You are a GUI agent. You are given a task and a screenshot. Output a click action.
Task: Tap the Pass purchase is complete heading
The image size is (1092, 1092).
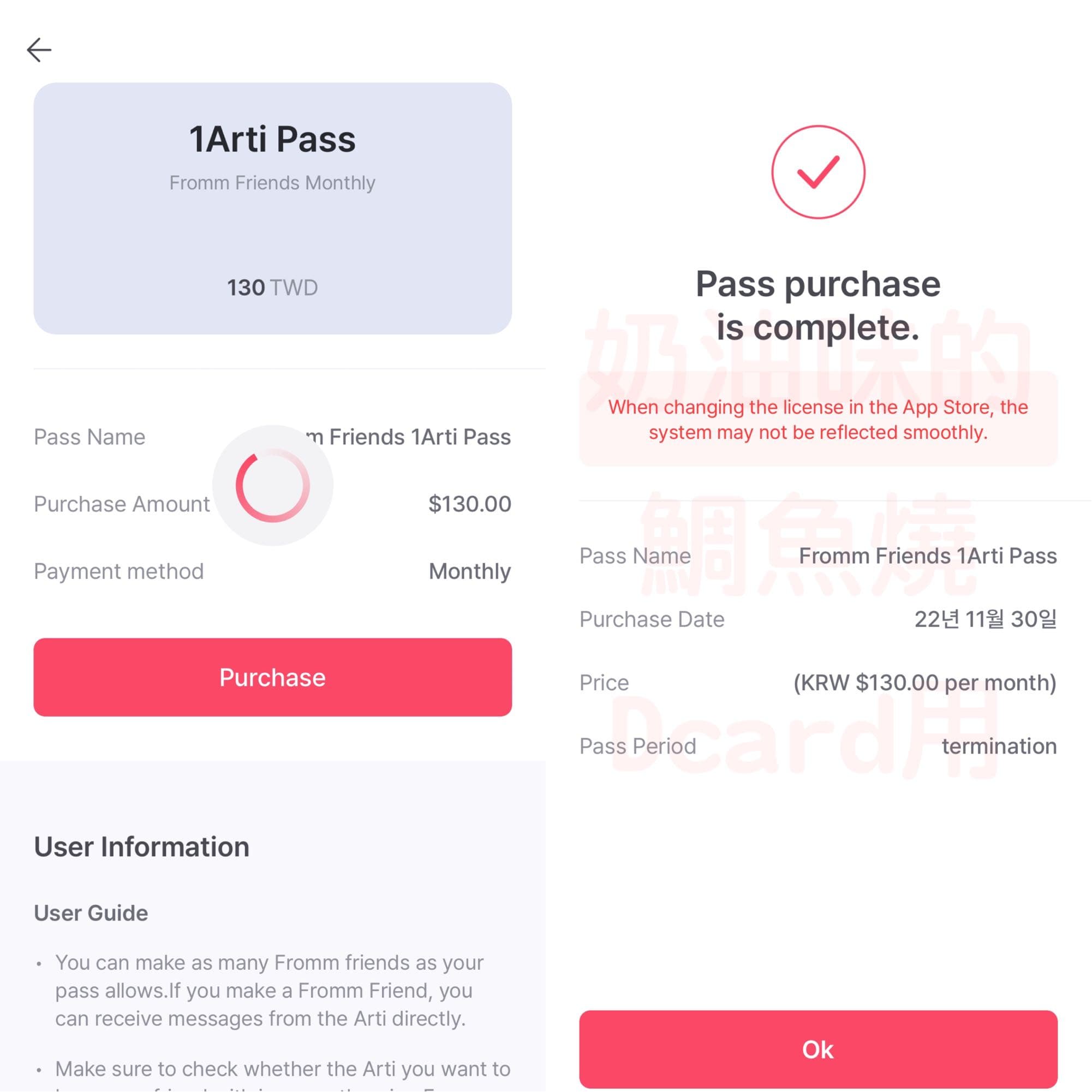(x=818, y=305)
